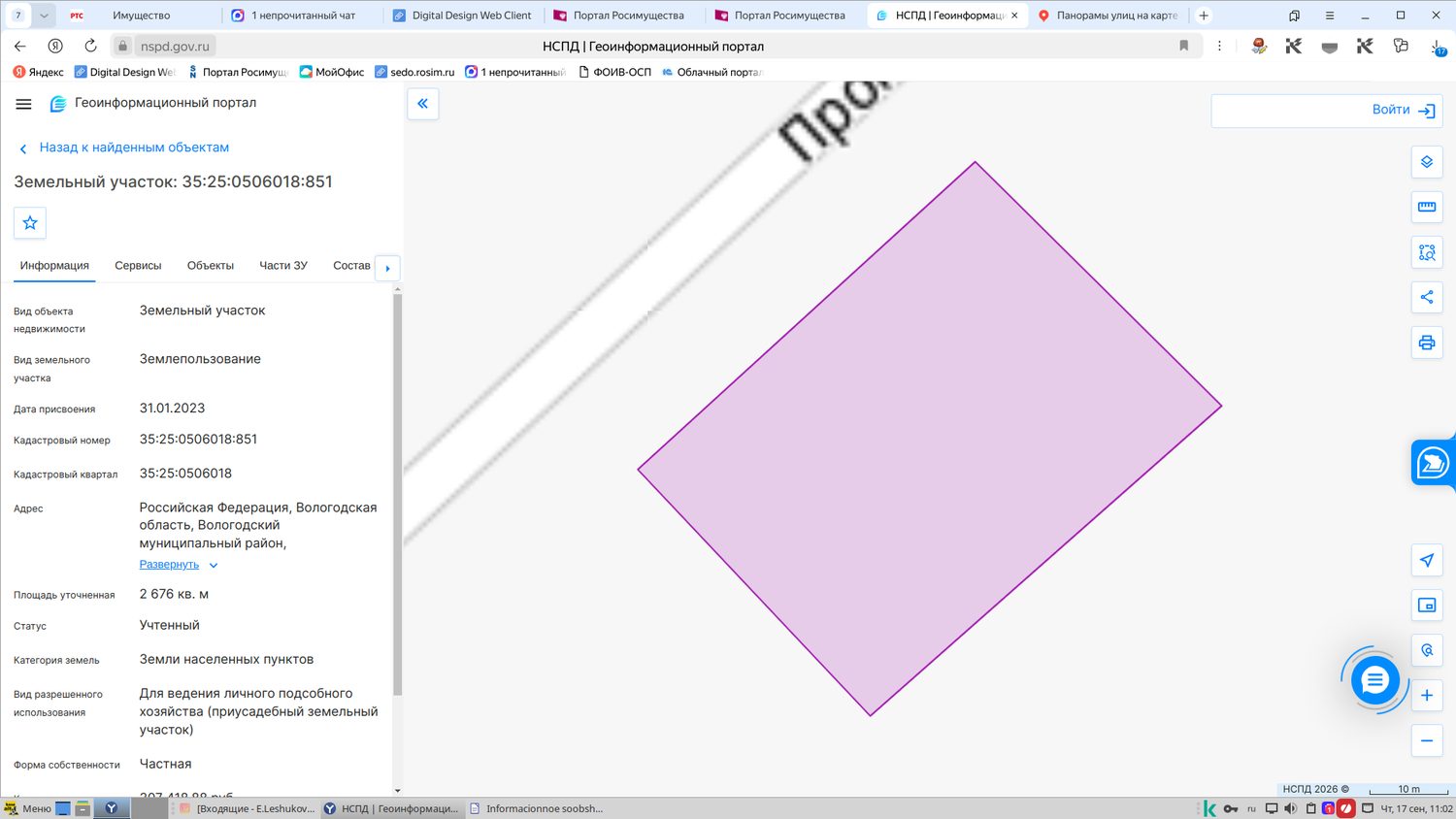Activate the area search selection tool
The image size is (1456, 819).
pos(1427,252)
